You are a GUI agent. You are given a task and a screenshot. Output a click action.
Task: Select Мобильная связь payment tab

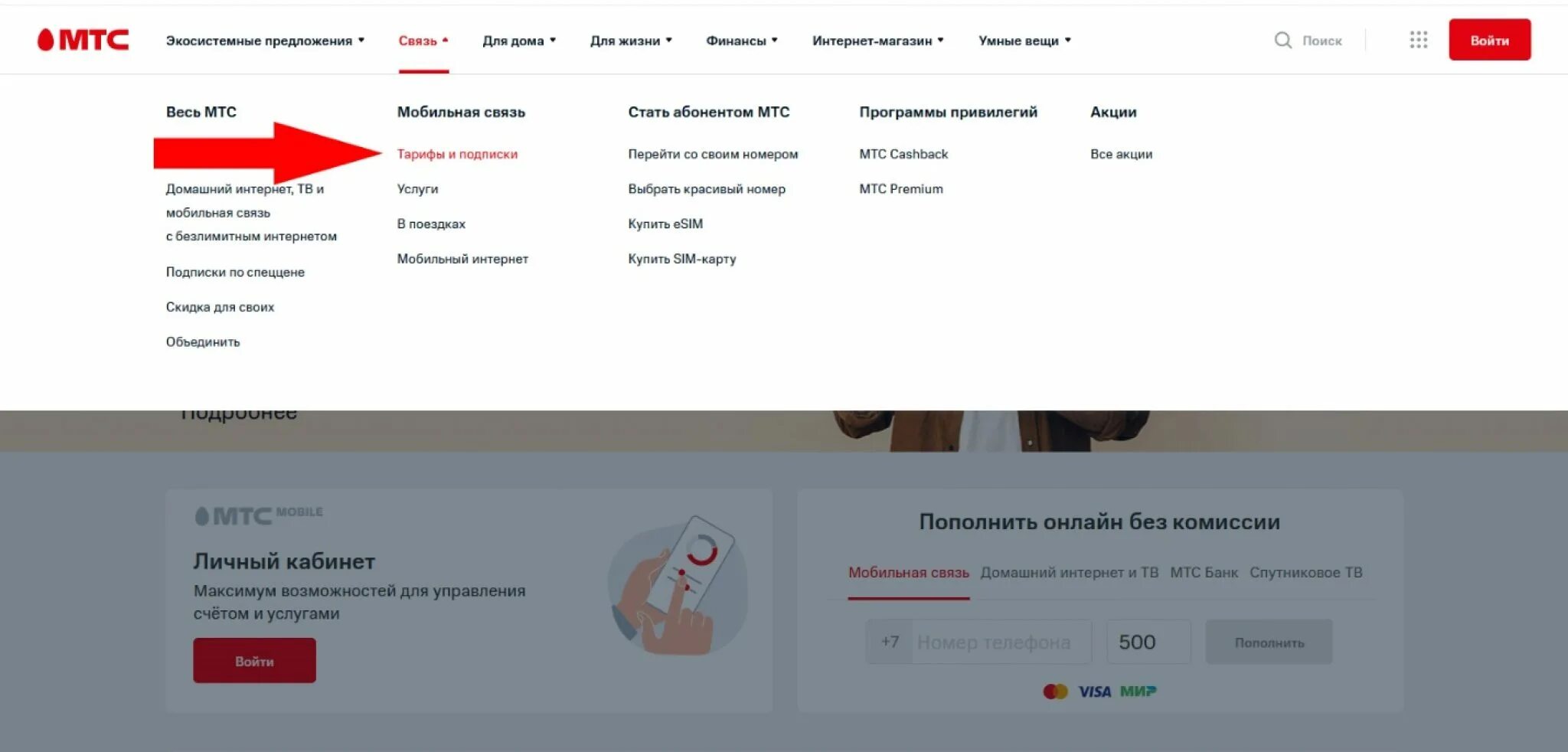pos(908,573)
